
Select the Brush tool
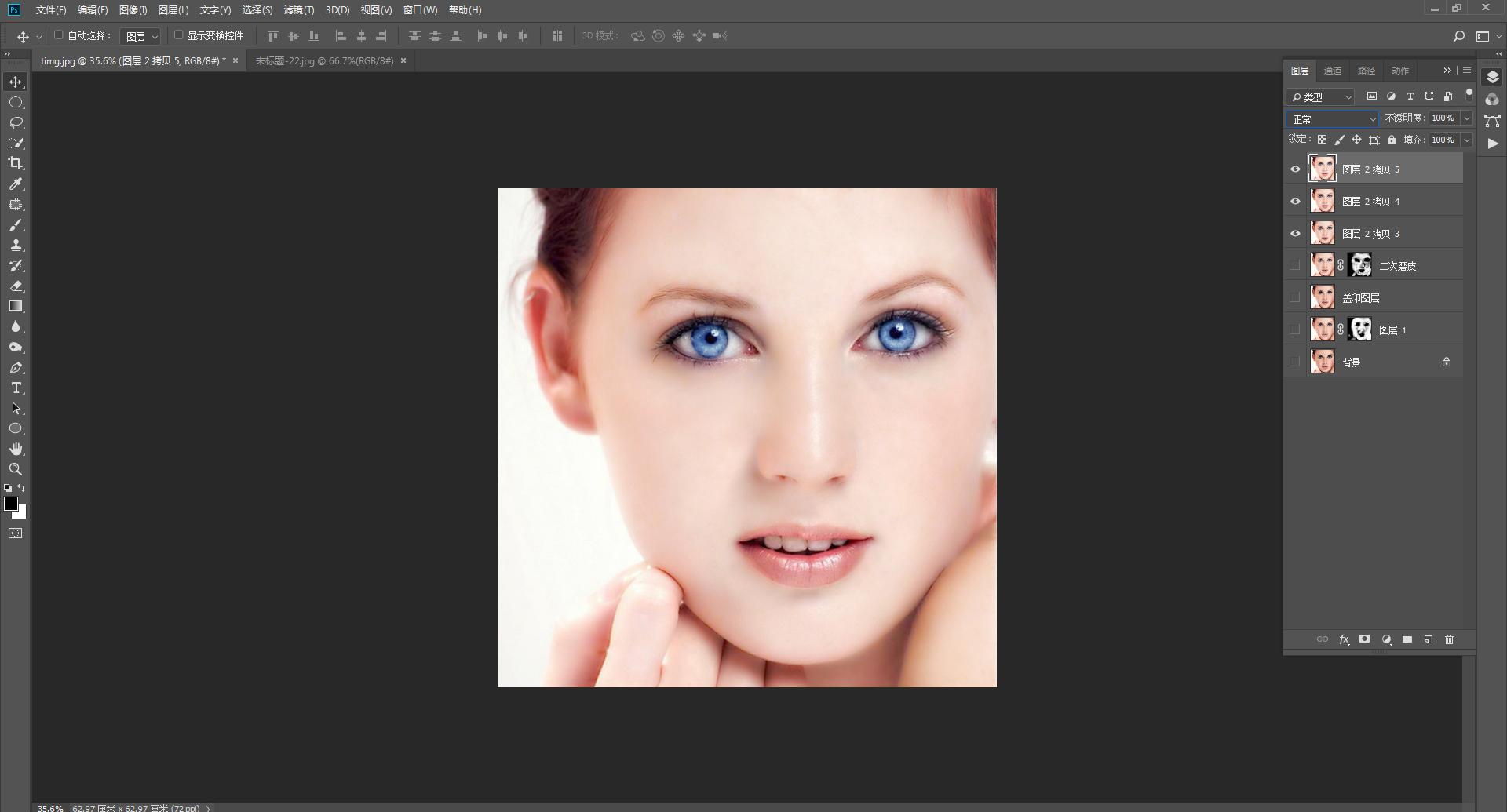(16, 225)
